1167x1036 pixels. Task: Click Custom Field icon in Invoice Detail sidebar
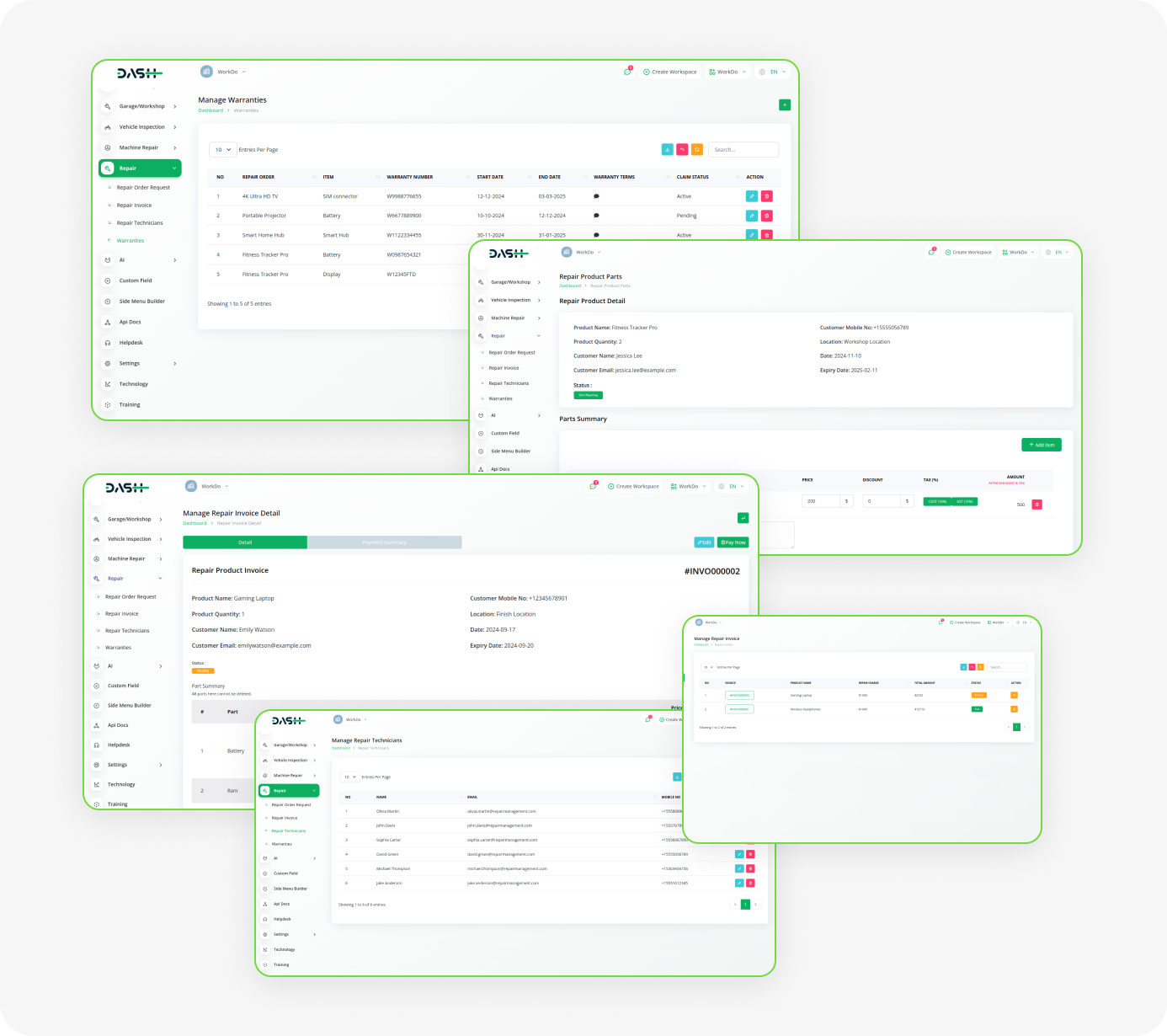click(x=97, y=686)
